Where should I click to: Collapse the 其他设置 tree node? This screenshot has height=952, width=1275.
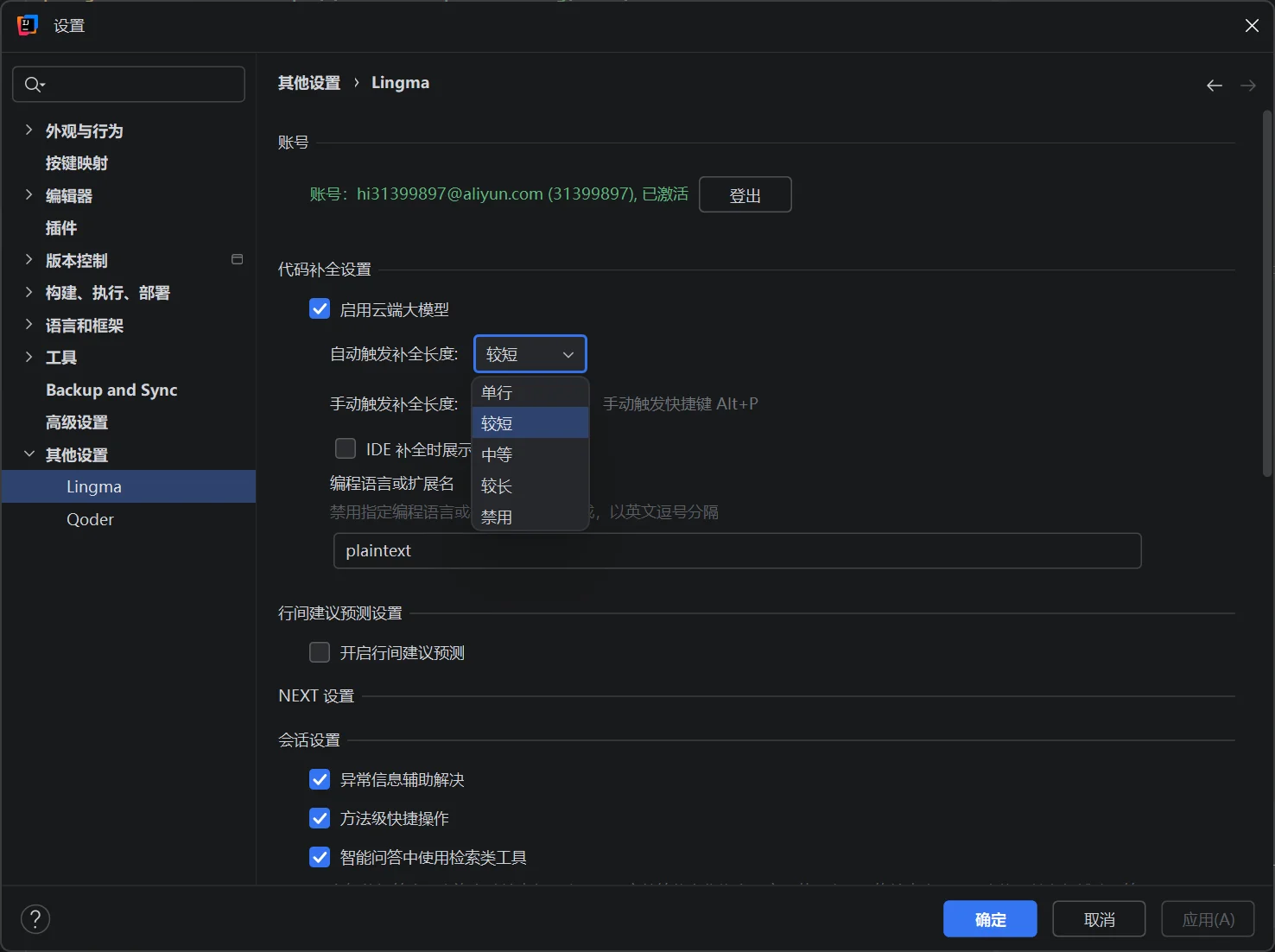(29, 454)
